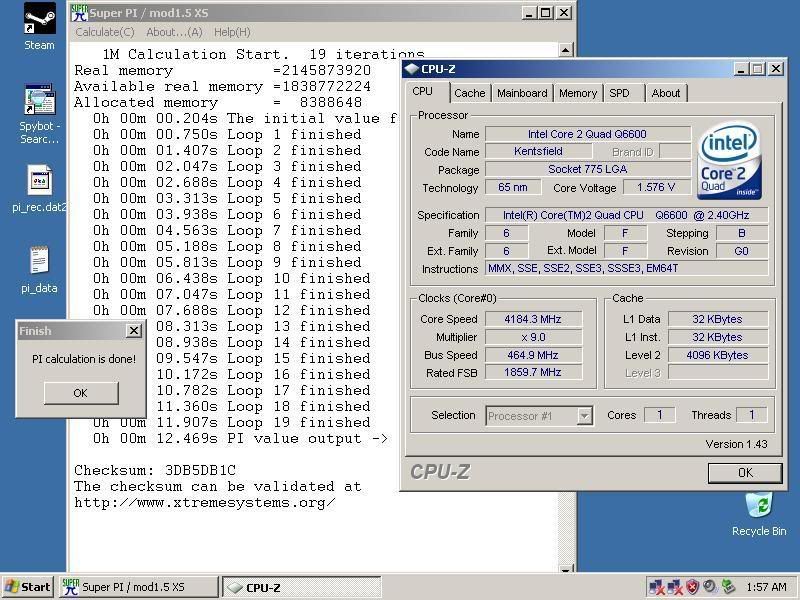Click the Multiplier value x 9.0
Image resolution: width=800 pixels, height=600 pixels.
pos(533,337)
